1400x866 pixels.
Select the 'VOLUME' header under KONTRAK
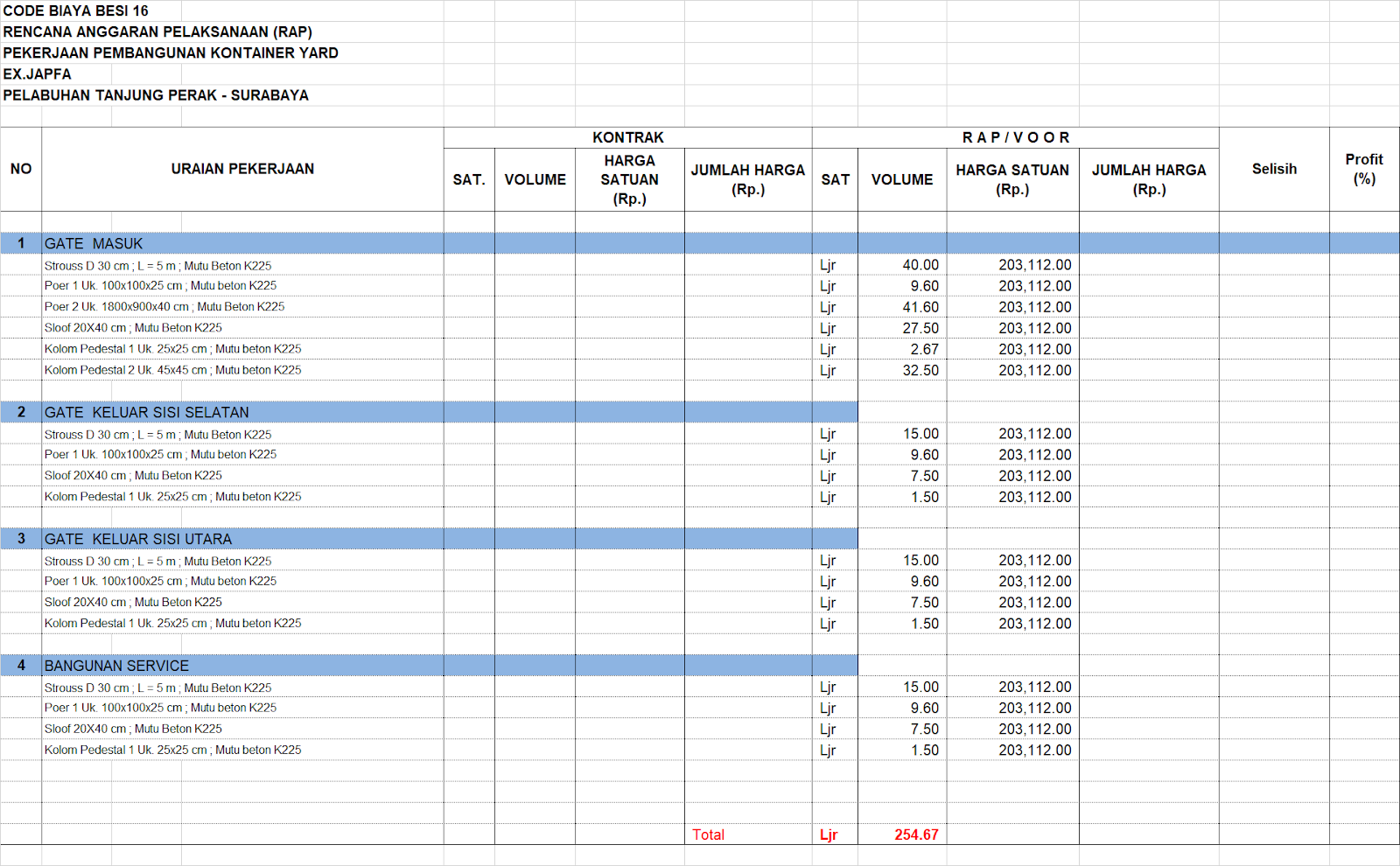coord(535,179)
